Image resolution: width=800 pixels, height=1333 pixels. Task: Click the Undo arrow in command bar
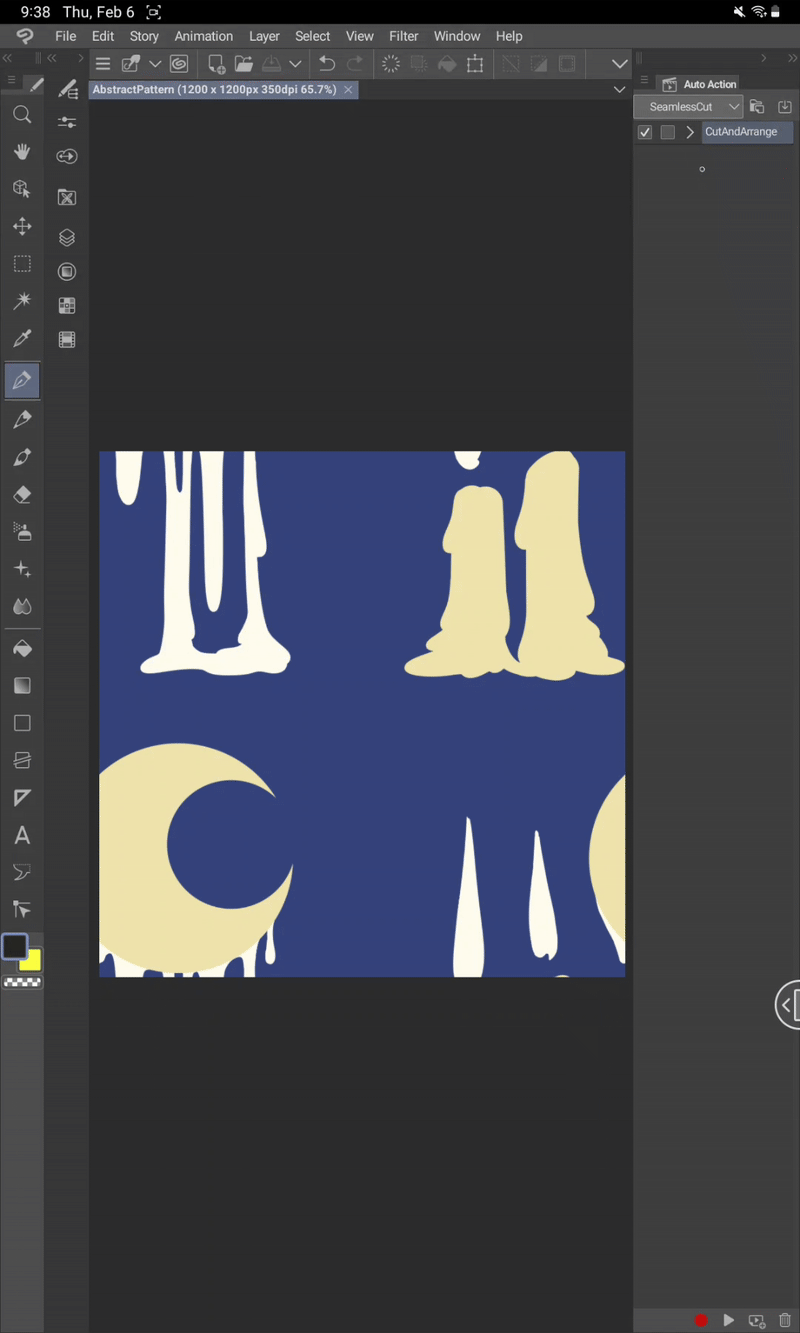pos(327,64)
